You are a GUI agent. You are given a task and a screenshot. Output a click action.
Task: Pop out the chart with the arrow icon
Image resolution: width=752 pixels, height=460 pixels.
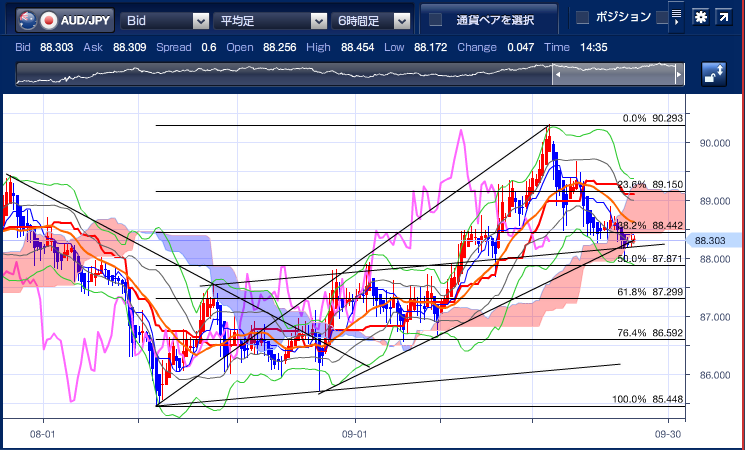(x=723, y=17)
